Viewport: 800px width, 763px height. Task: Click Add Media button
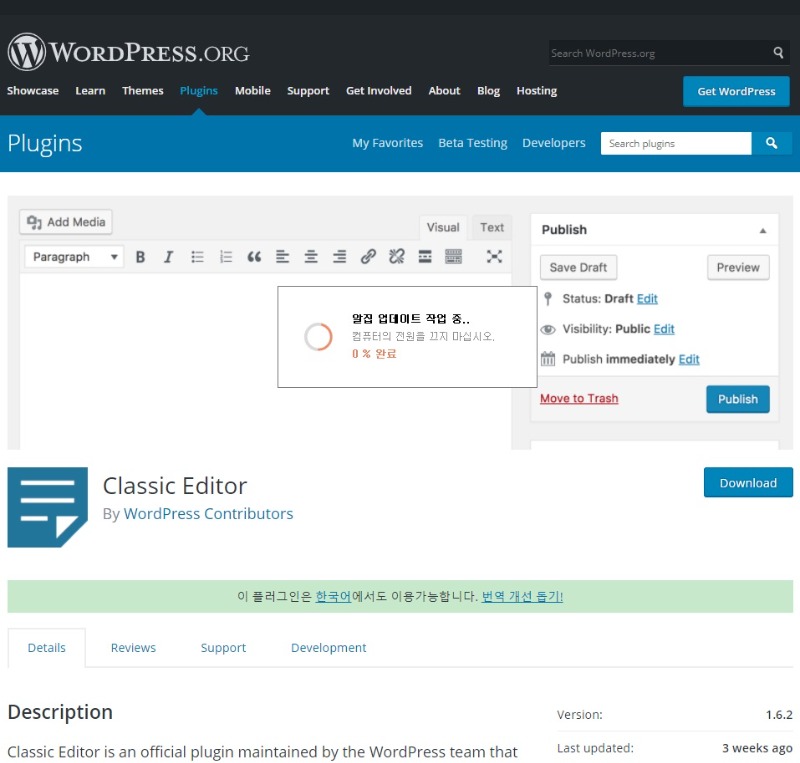click(x=66, y=222)
